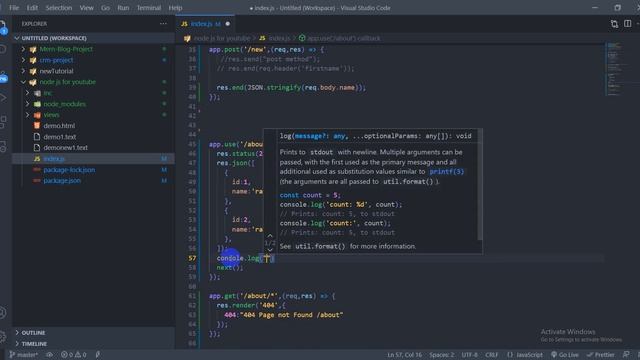Click '404 Page not Found /about' string
Screen dimensions: 640x360
(x=293, y=315)
